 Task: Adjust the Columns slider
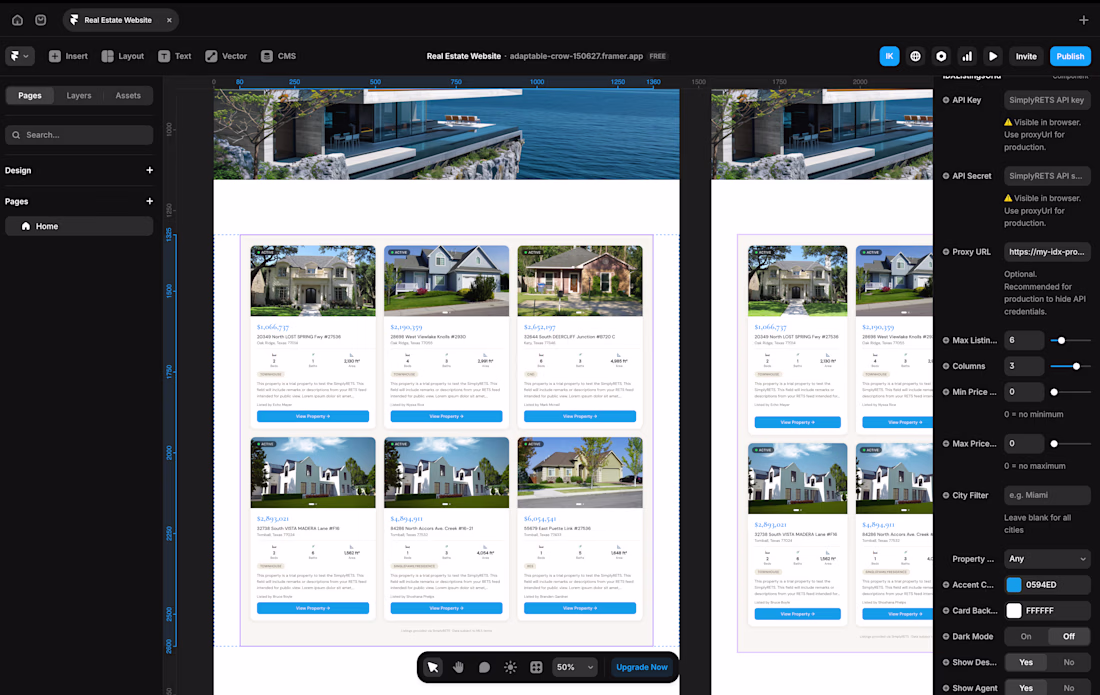pyautogui.click(x=1076, y=366)
